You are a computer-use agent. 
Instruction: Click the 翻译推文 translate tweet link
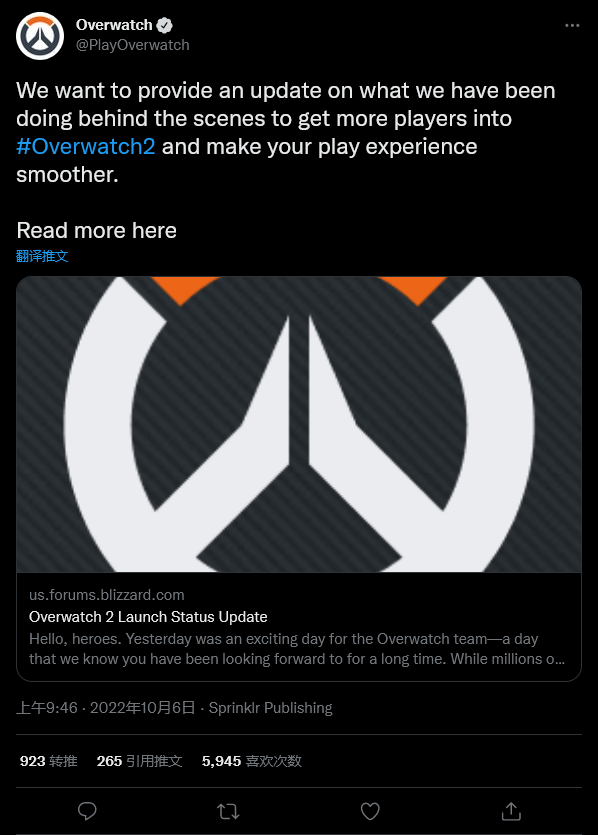42,256
